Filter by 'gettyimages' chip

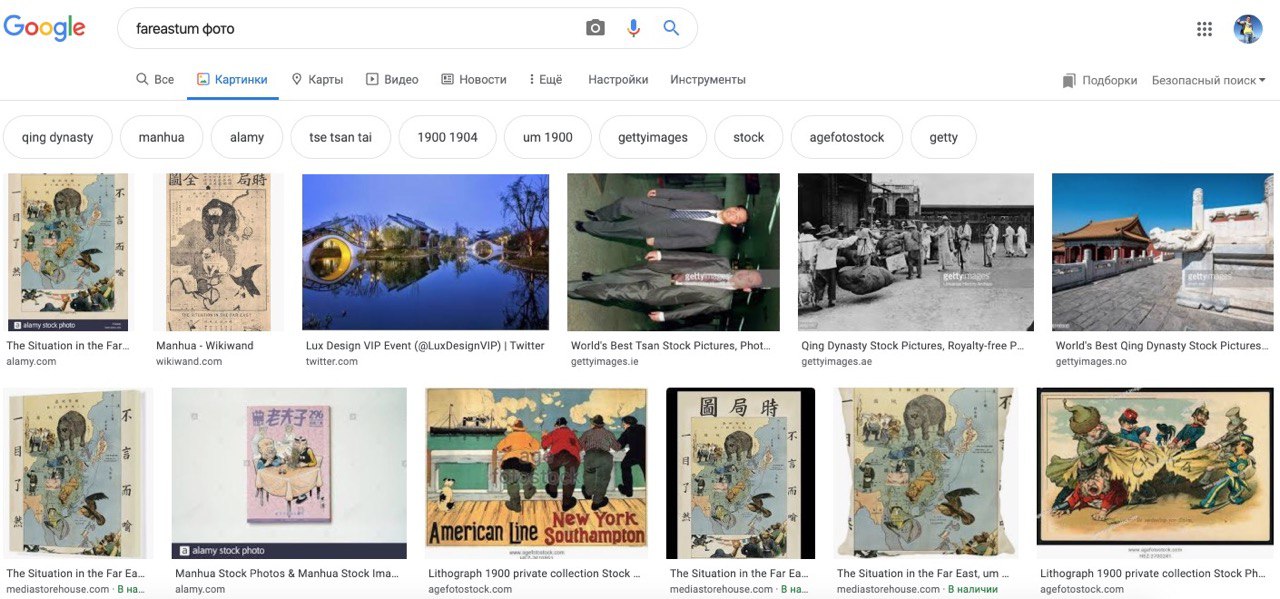point(653,138)
